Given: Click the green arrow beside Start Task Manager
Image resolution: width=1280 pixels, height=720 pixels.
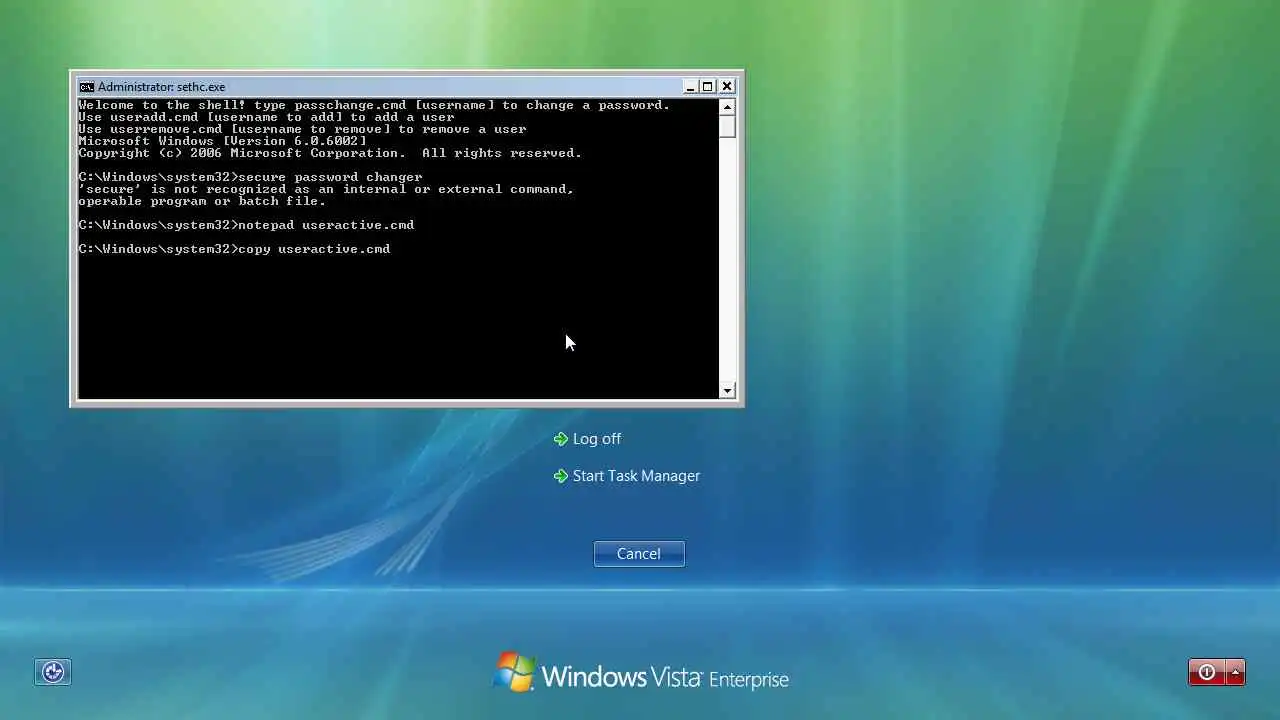Looking at the screenshot, I should [561, 476].
